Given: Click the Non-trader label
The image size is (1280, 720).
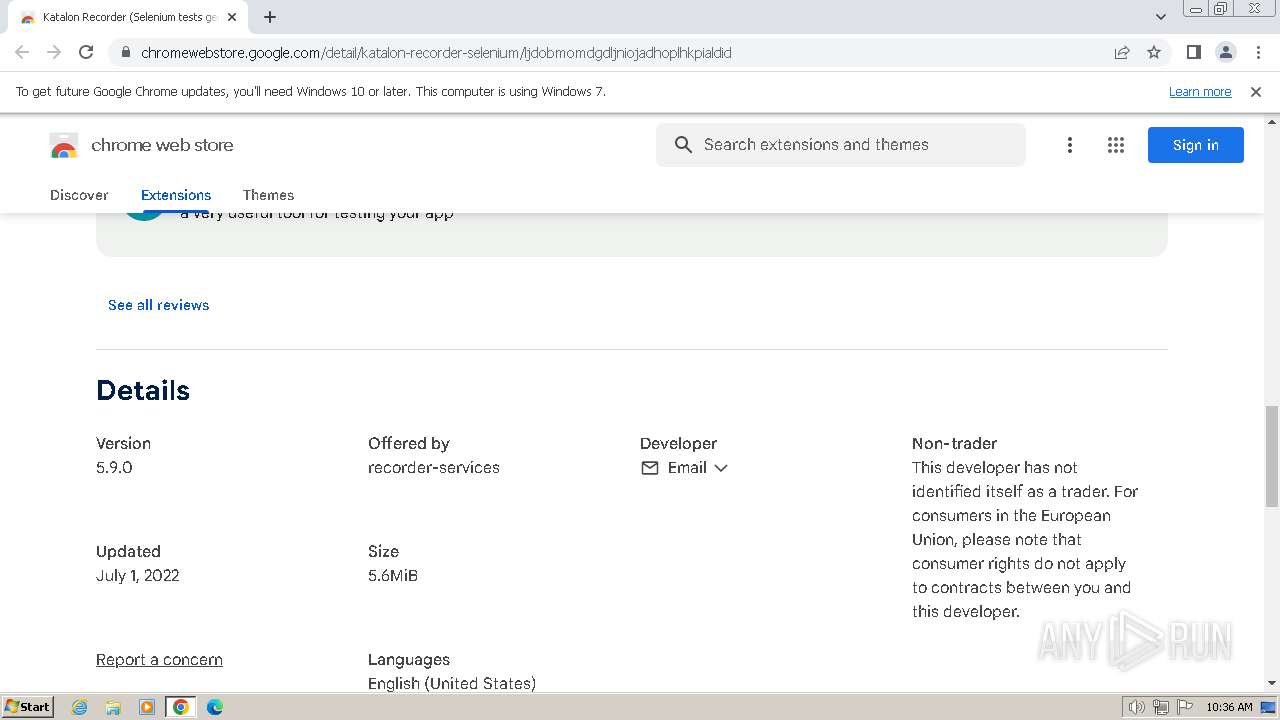Looking at the screenshot, I should point(954,443).
